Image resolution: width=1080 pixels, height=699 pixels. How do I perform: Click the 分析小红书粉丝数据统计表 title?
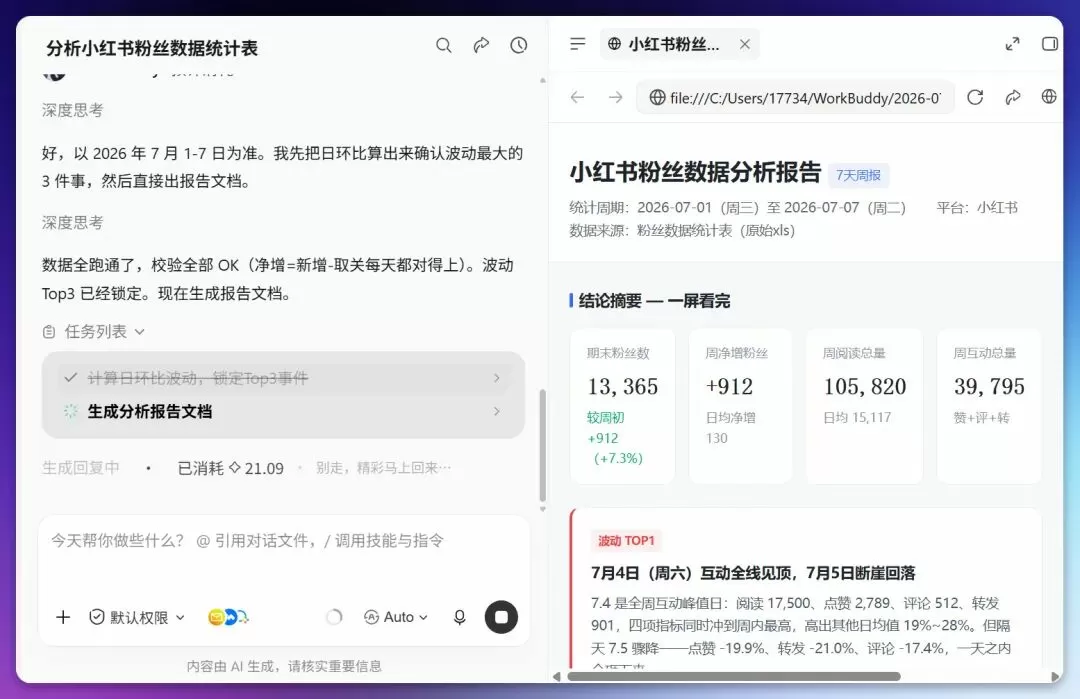tap(152, 48)
